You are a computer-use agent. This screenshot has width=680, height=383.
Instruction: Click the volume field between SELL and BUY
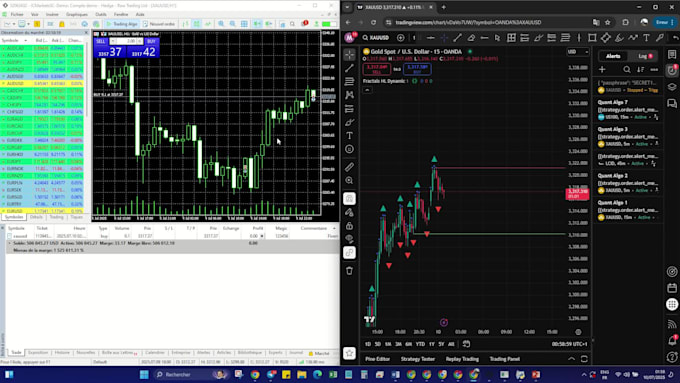point(126,41)
